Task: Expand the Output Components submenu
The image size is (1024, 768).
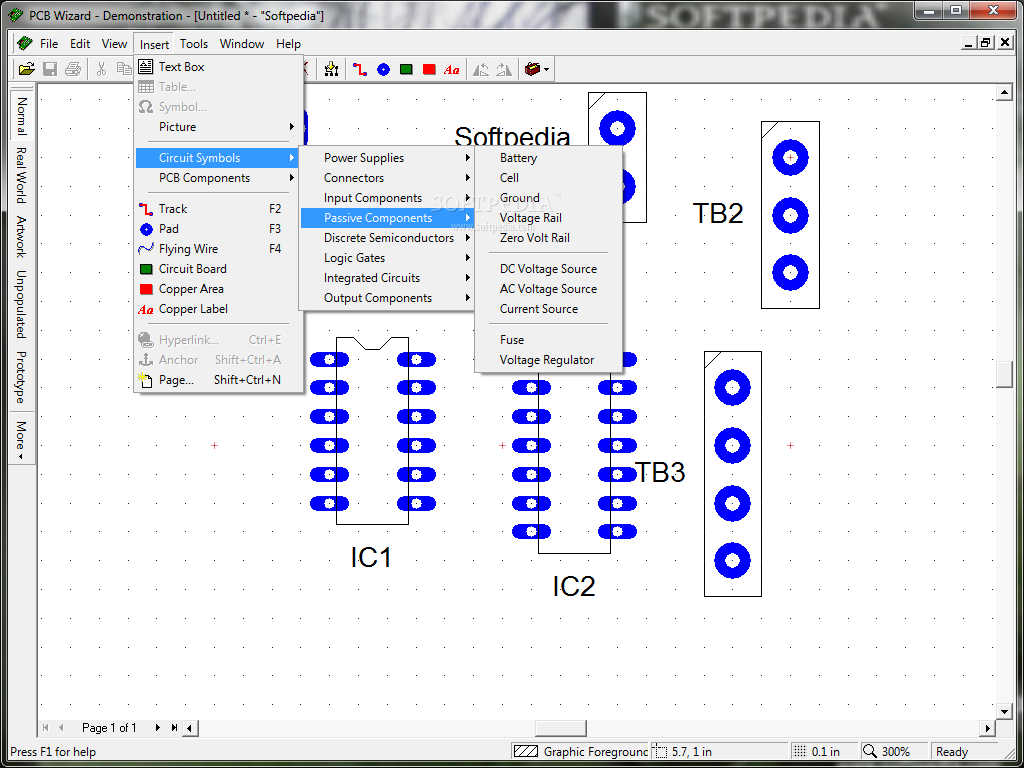Action: click(387, 298)
